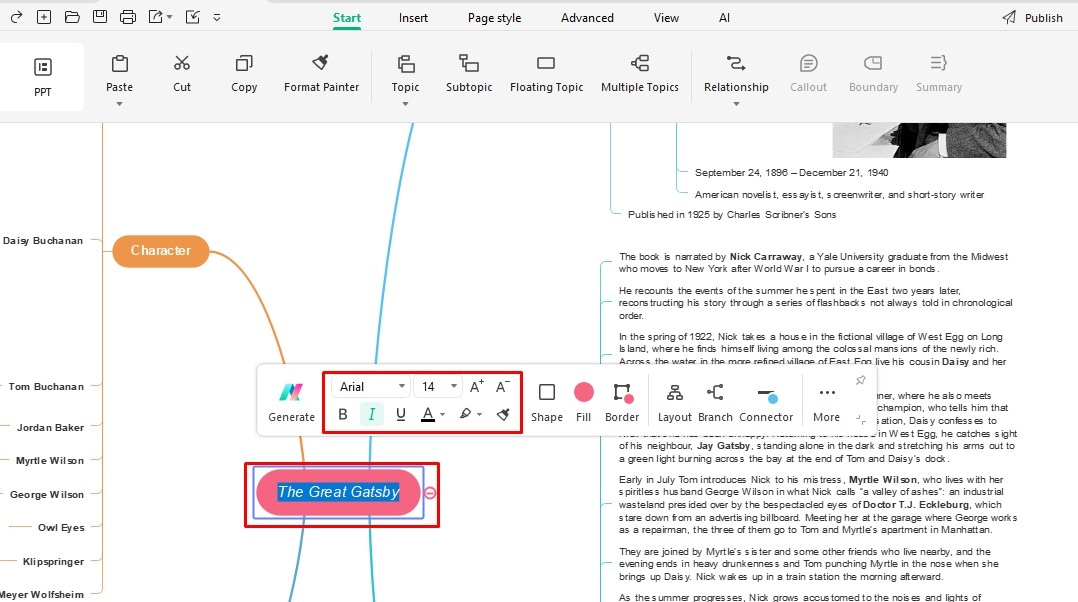Open the Branch style options

click(x=715, y=403)
